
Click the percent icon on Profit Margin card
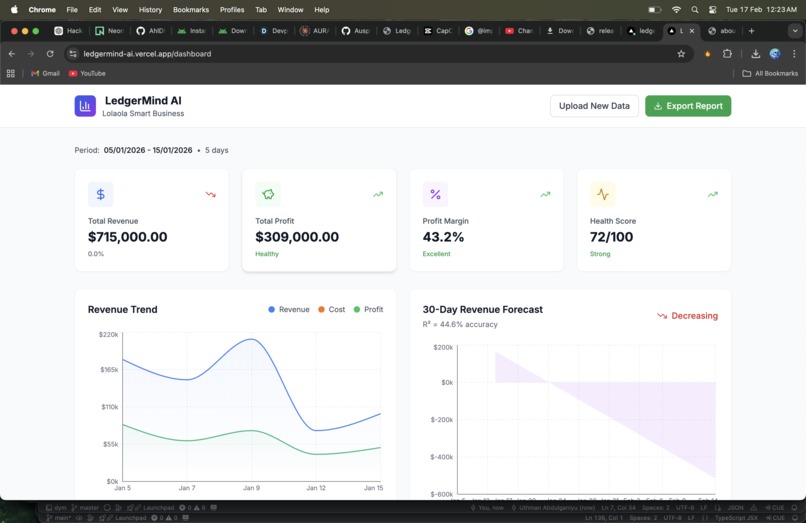click(435, 194)
